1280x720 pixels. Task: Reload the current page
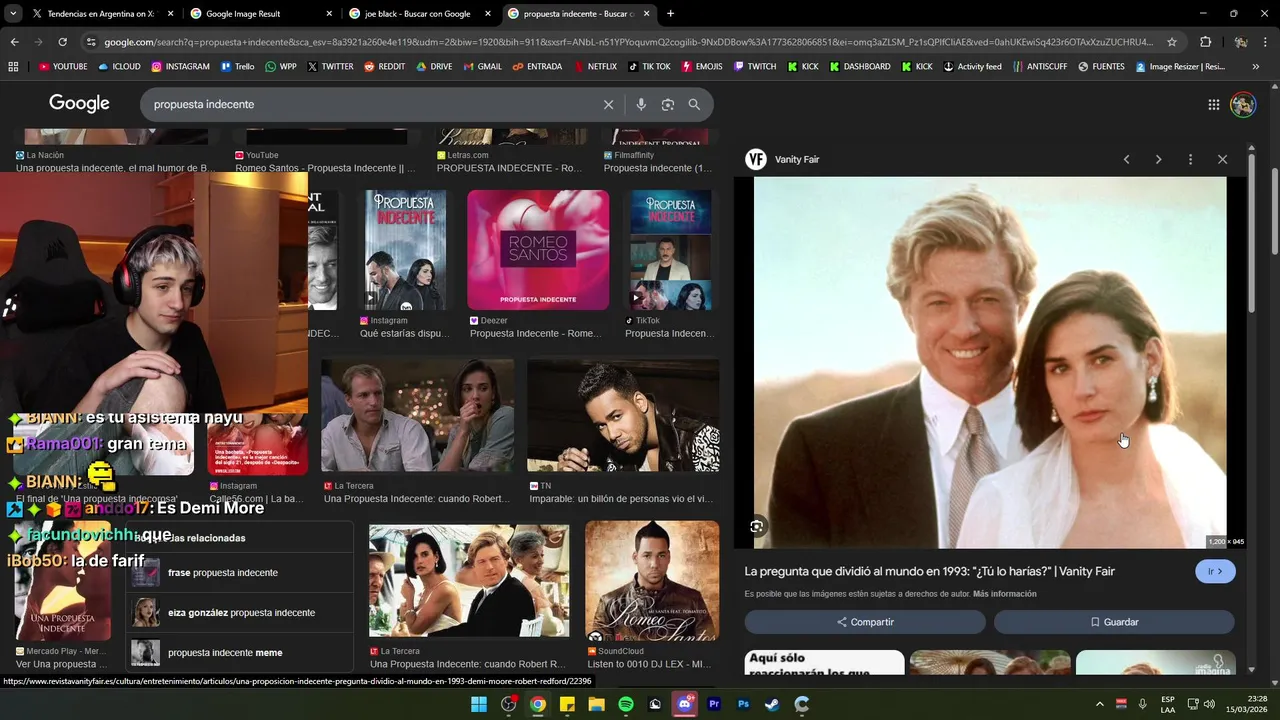[x=62, y=42]
